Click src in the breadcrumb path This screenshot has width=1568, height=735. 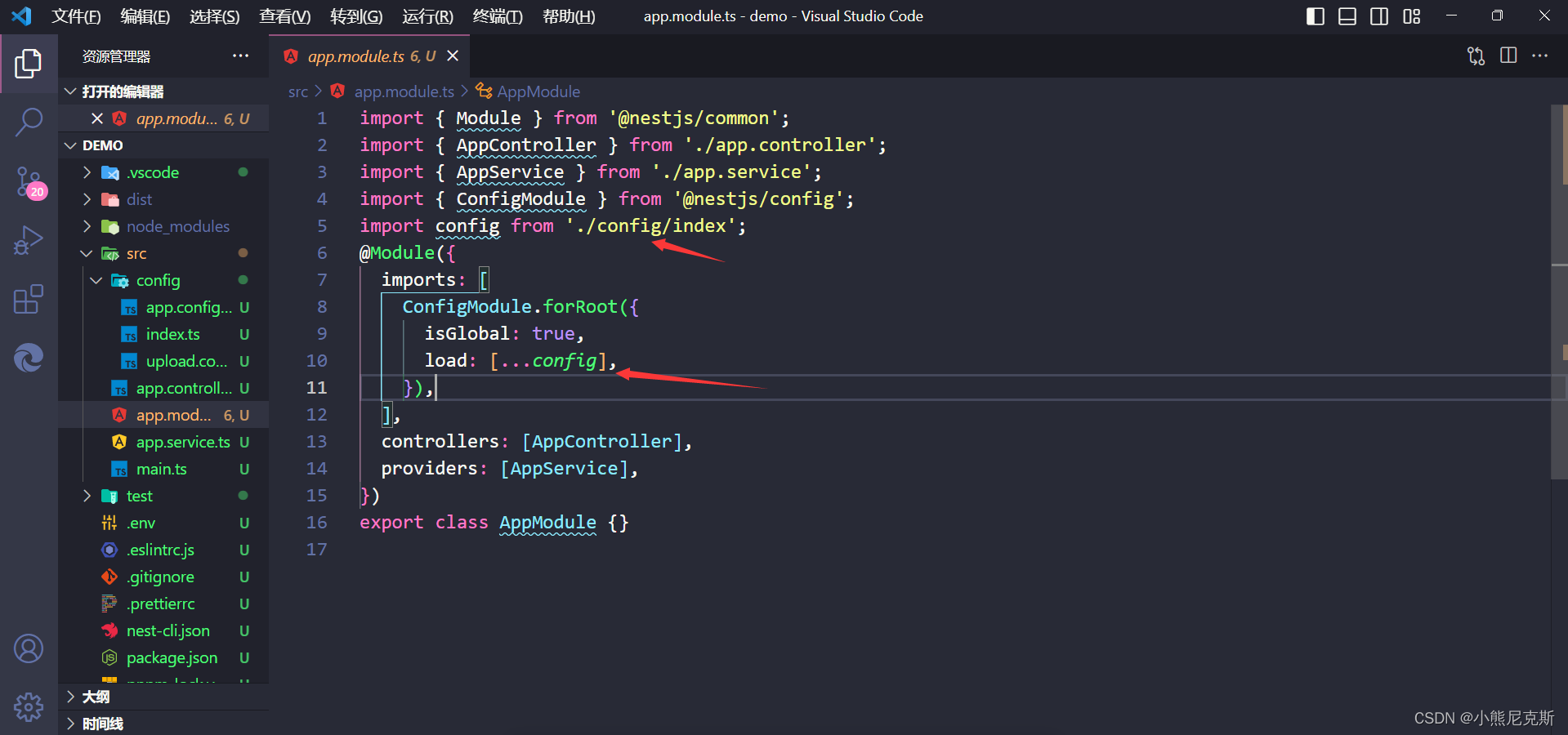tap(297, 91)
